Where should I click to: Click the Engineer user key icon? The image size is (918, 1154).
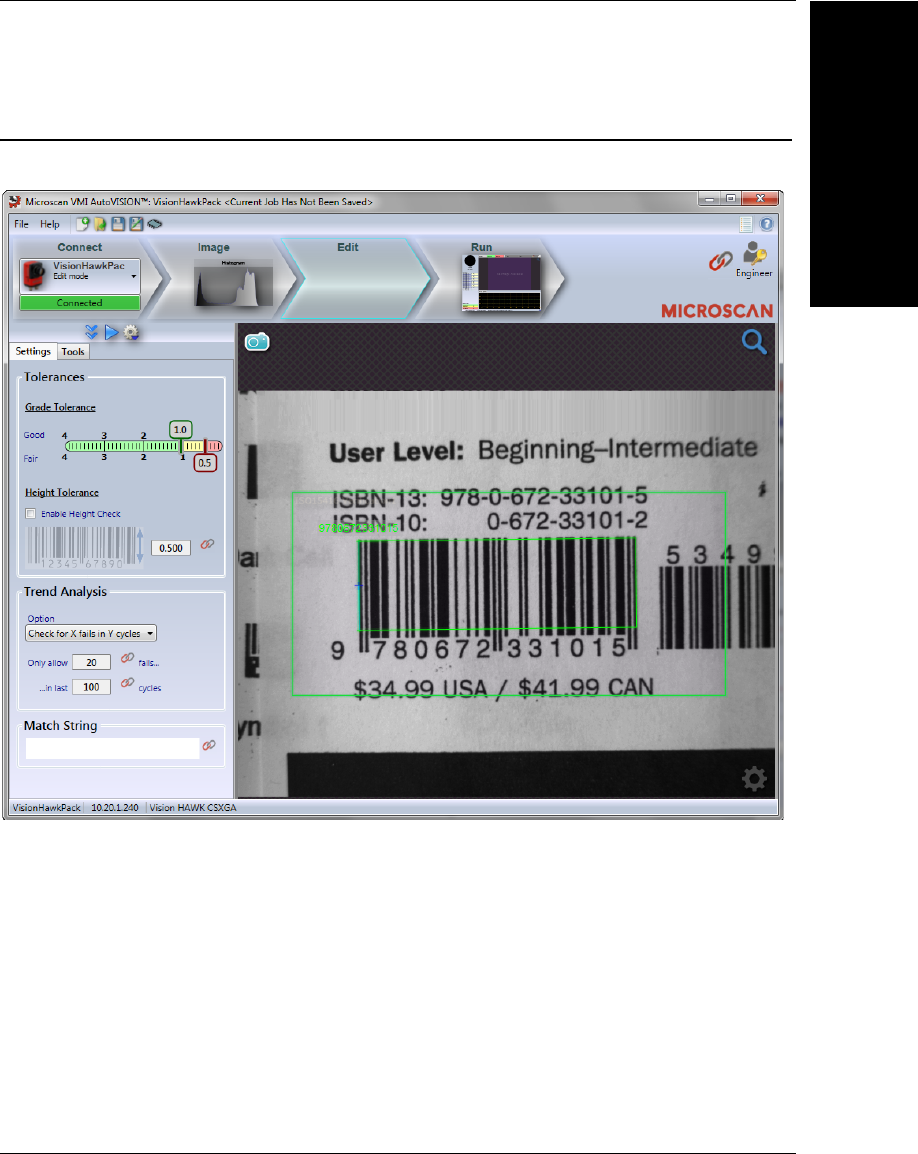point(755,253)
